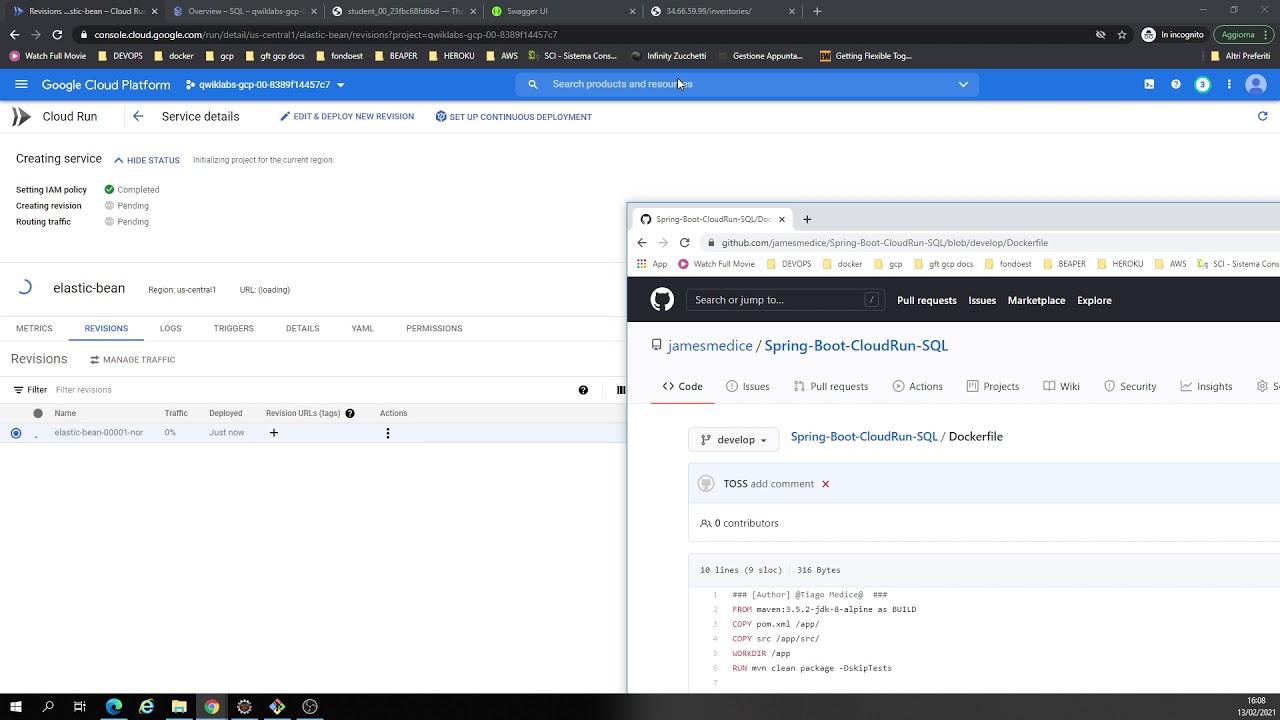This screenshot has width=1280, height=720.
Task: Open the notifications badge showing 3
Action: pyautogui.click(x=1202, y=85)
